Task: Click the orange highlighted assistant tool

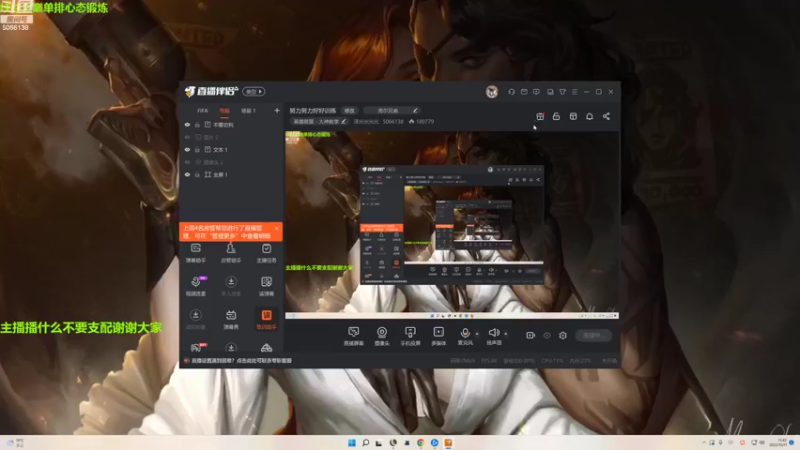Action: [x=266, y=319]
